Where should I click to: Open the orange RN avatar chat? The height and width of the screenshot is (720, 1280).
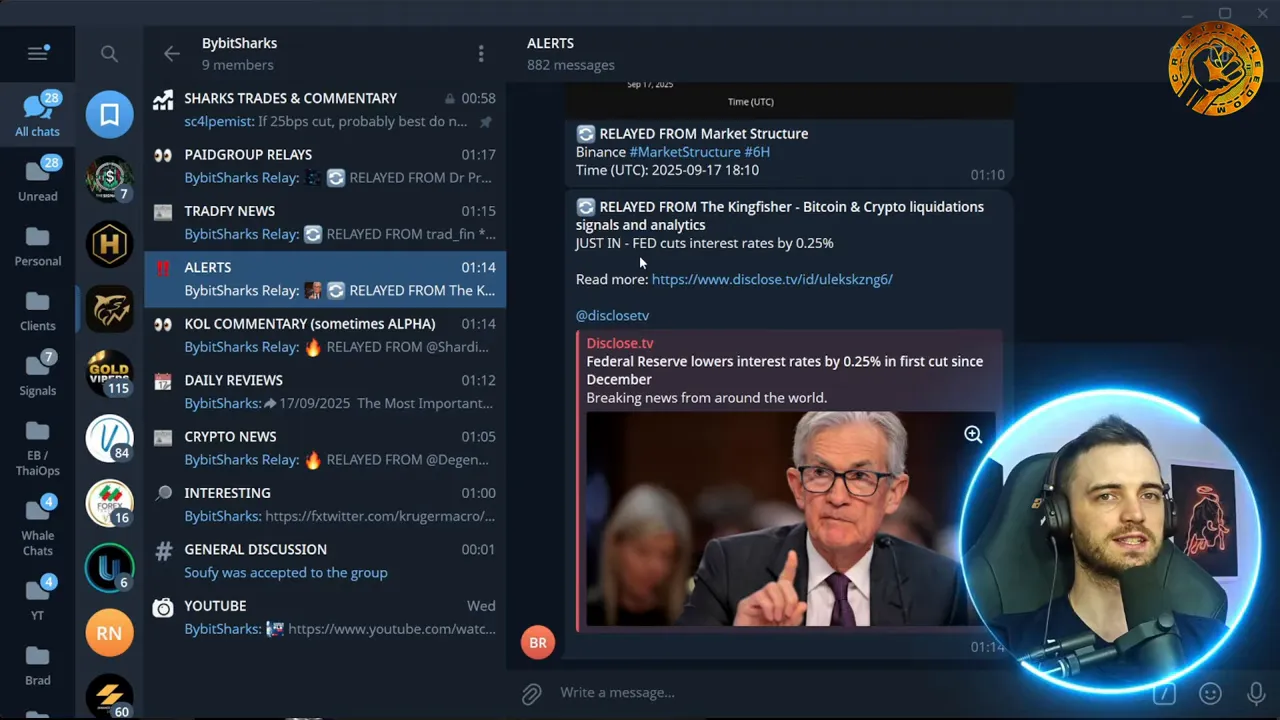[x=110, y=634]
